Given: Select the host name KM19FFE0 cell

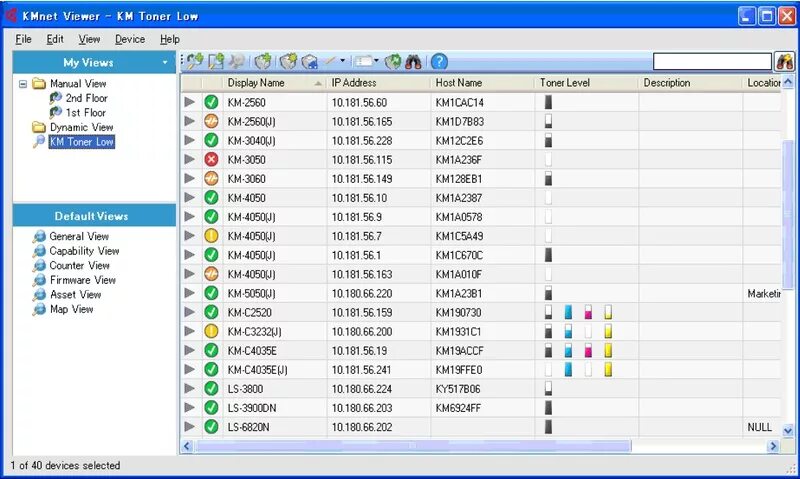Looking at the screenshot, I should (483, 369).
